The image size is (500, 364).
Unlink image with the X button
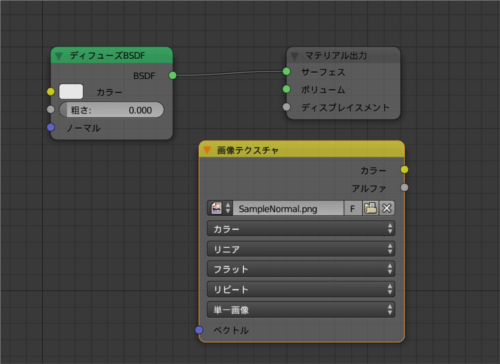coord(387,208)
